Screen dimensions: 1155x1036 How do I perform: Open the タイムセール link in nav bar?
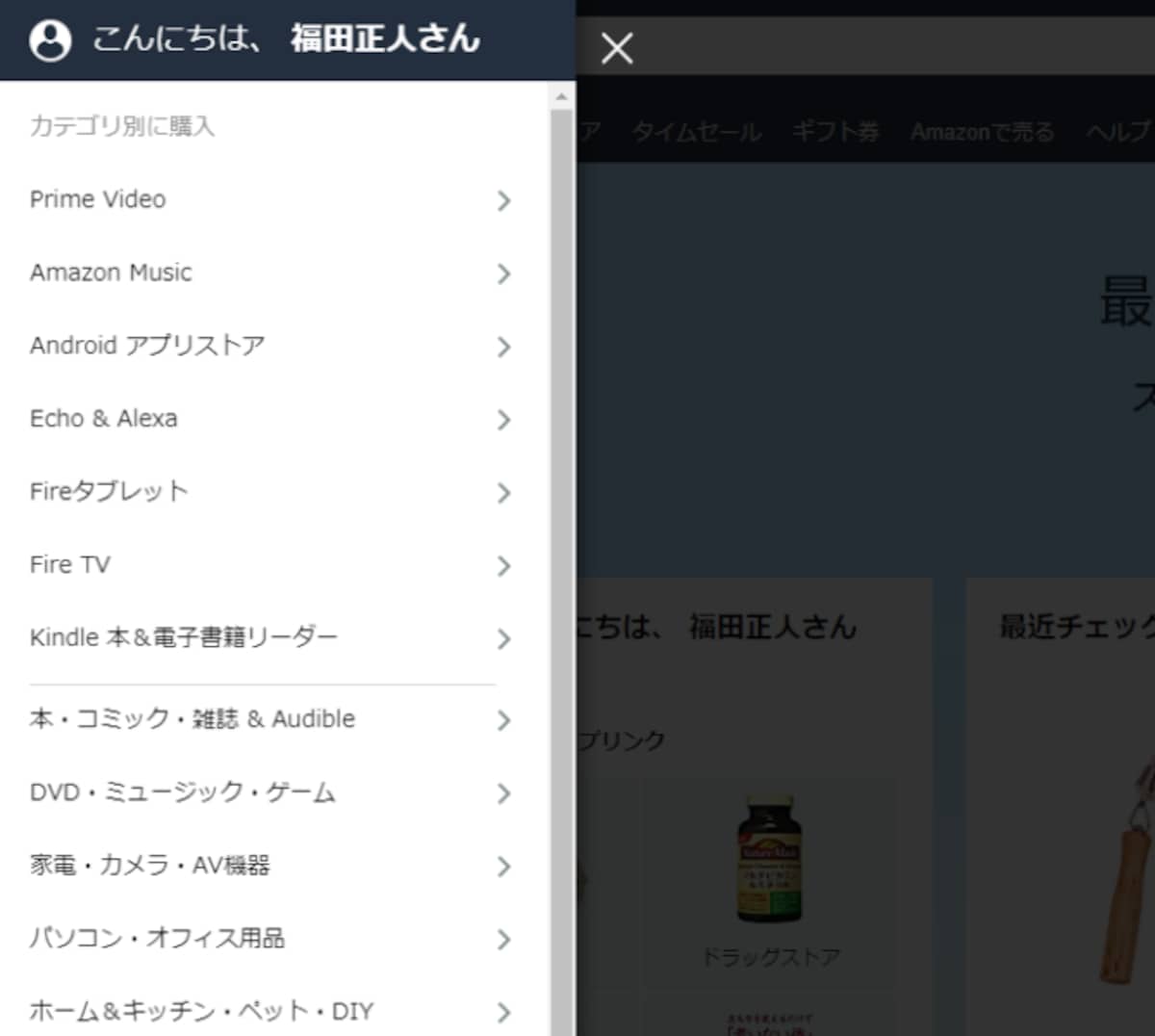click(697, 132)
